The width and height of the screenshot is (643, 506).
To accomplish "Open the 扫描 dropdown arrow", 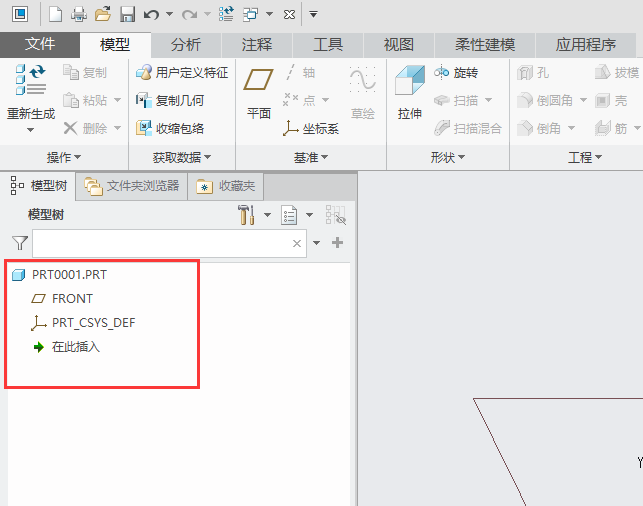I will [x=488, y=100].
